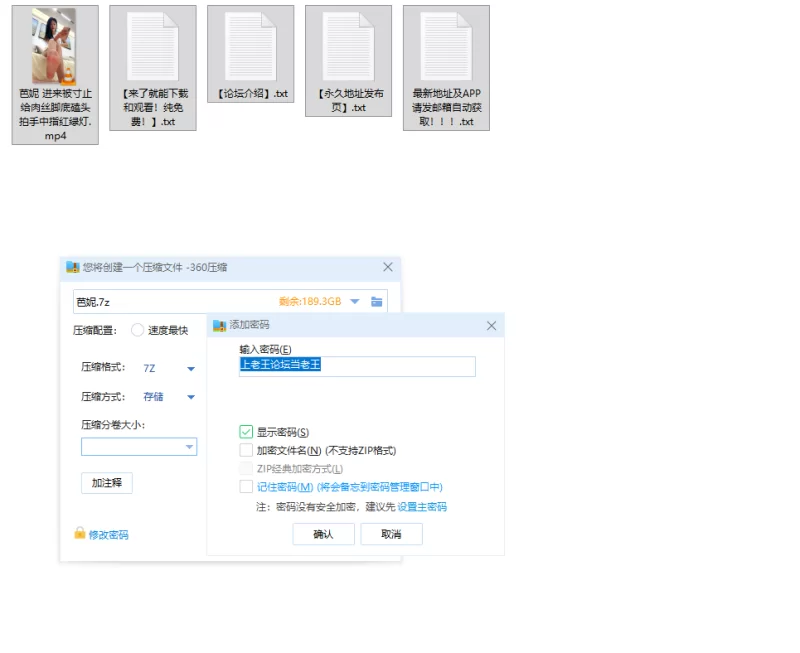Click the 输入密码 text field
The image size is (800, 653).
pyautogui.click(x=357, y=366)
